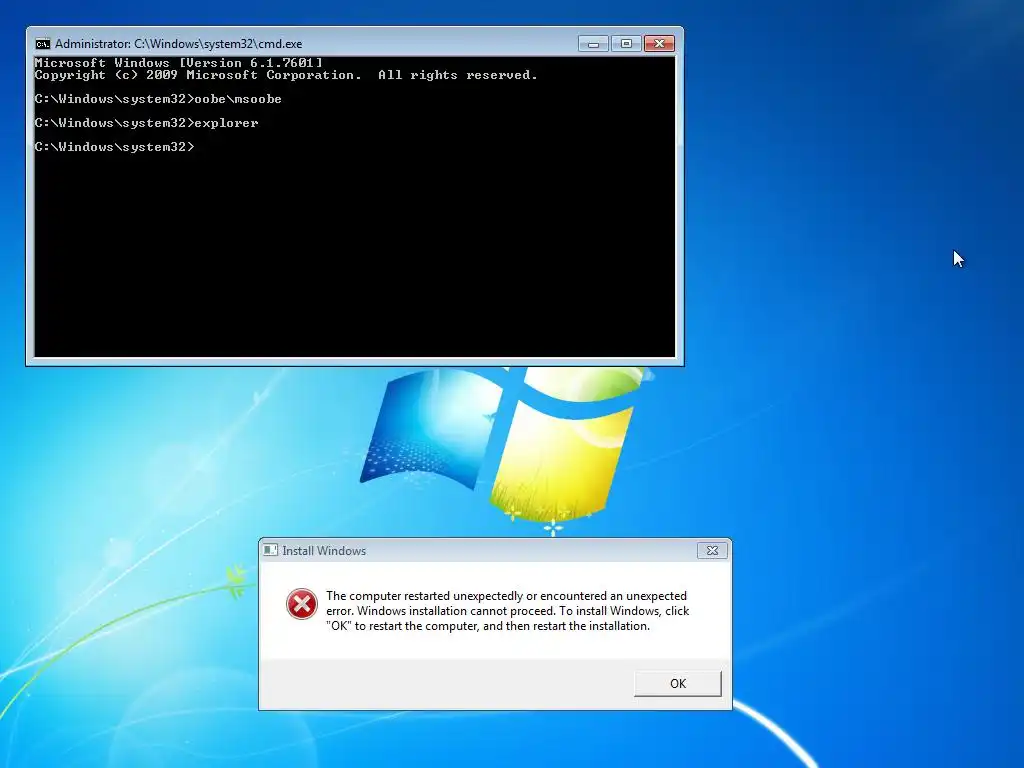Minimize the cmd.exe window
The image size is (1024, 768).
pyautogui.click(x=593, y=44)
